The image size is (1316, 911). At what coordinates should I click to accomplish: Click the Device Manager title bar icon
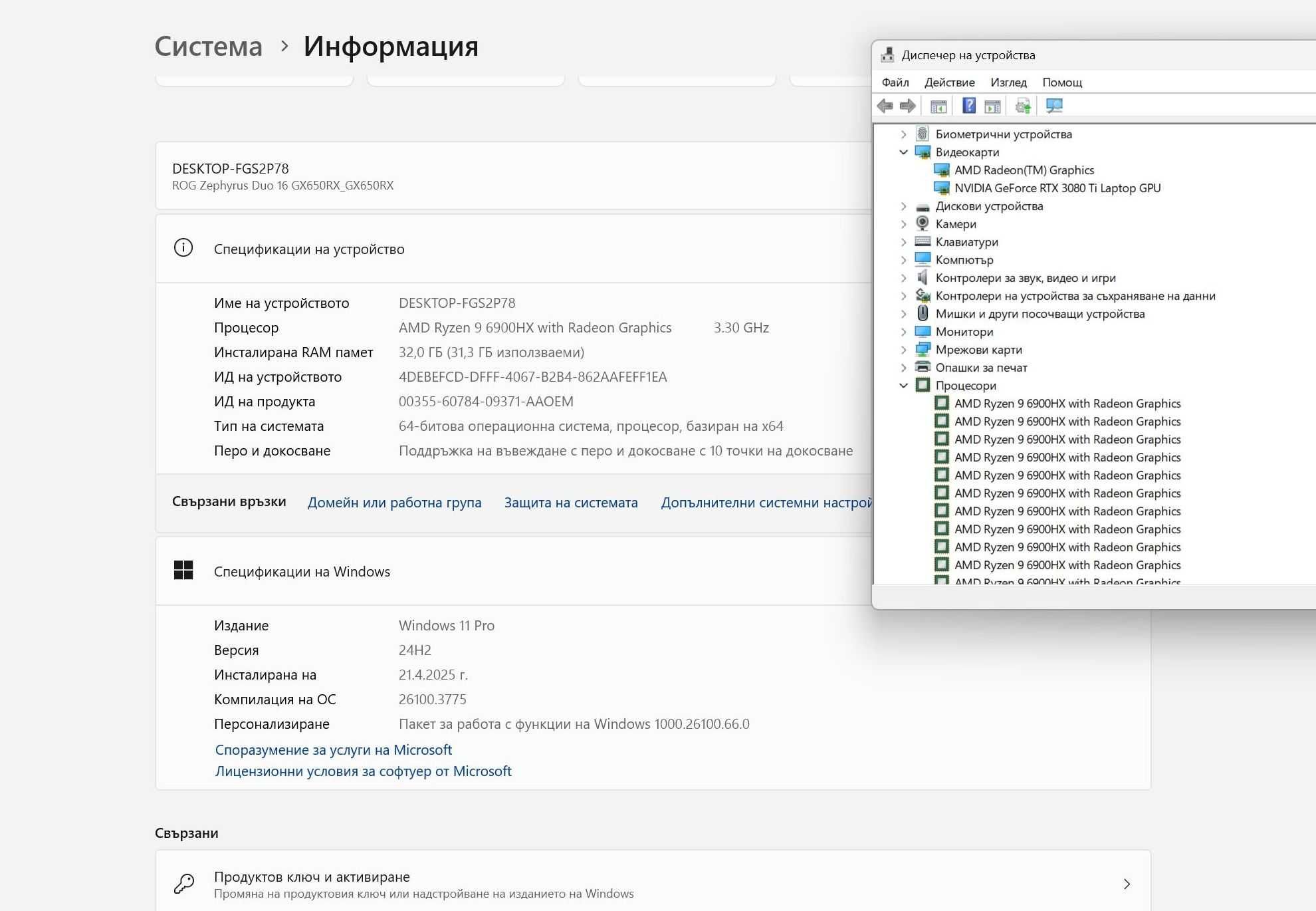887,55
